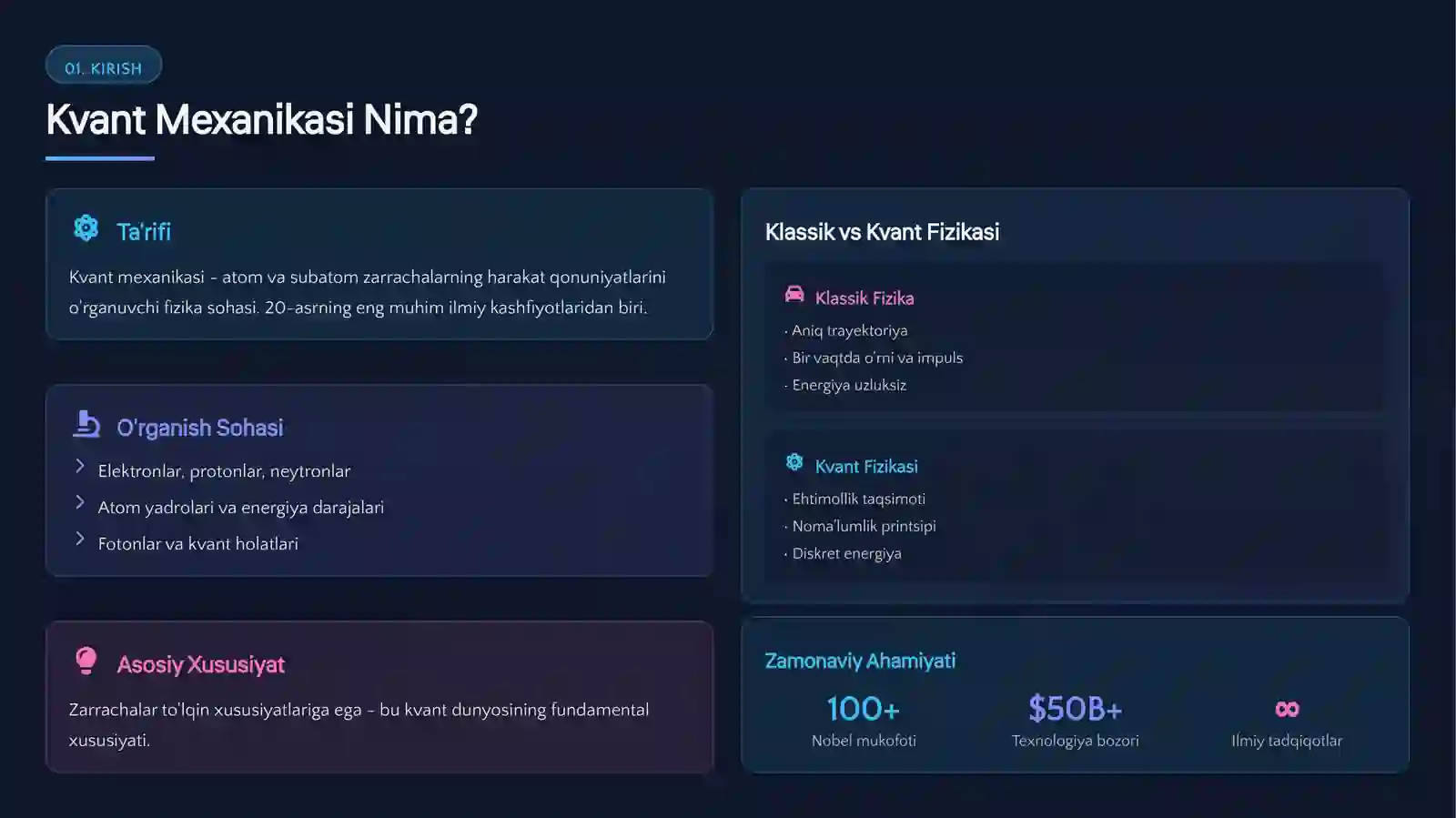The width and height of the screenshot is (1456, 818).
Task: Click the Noma'lumlik printsipi bullet item
Action: click(x=861, y=526)
